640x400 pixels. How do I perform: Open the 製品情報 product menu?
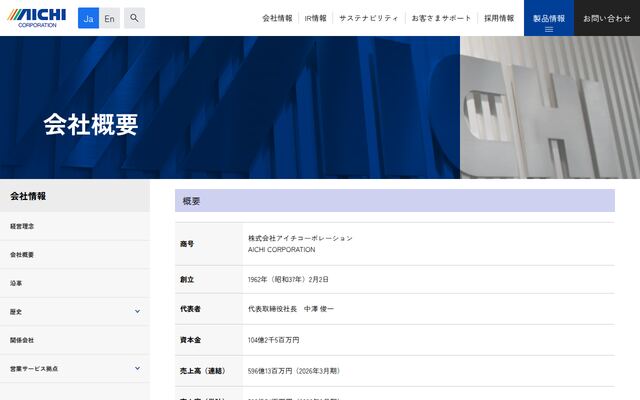click(x=549, y=18)
